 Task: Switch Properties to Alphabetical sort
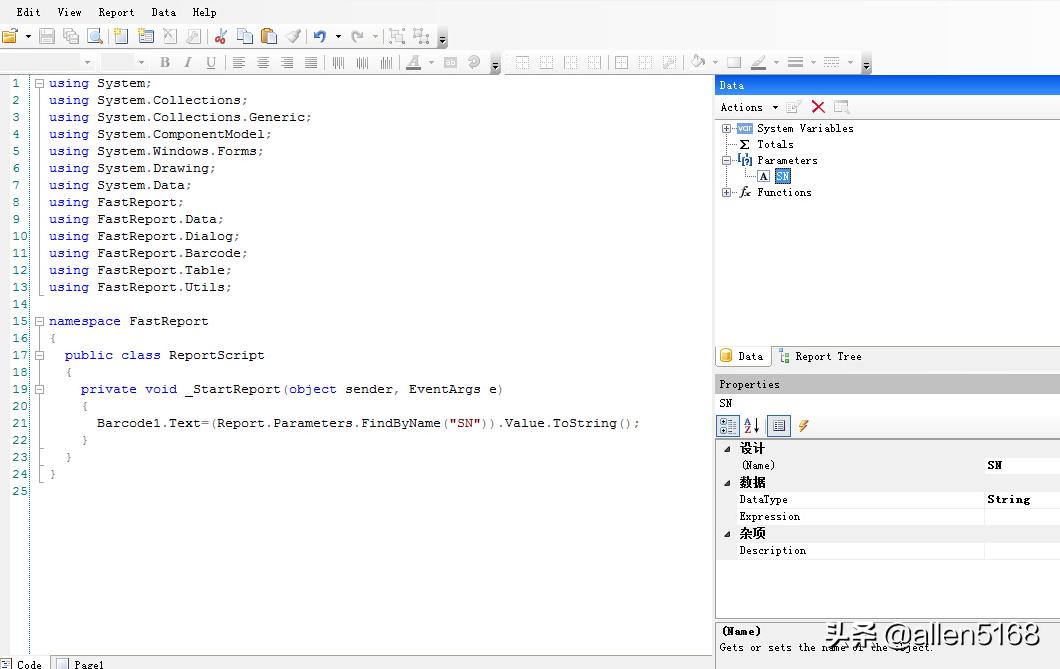(x=752, y=426)
